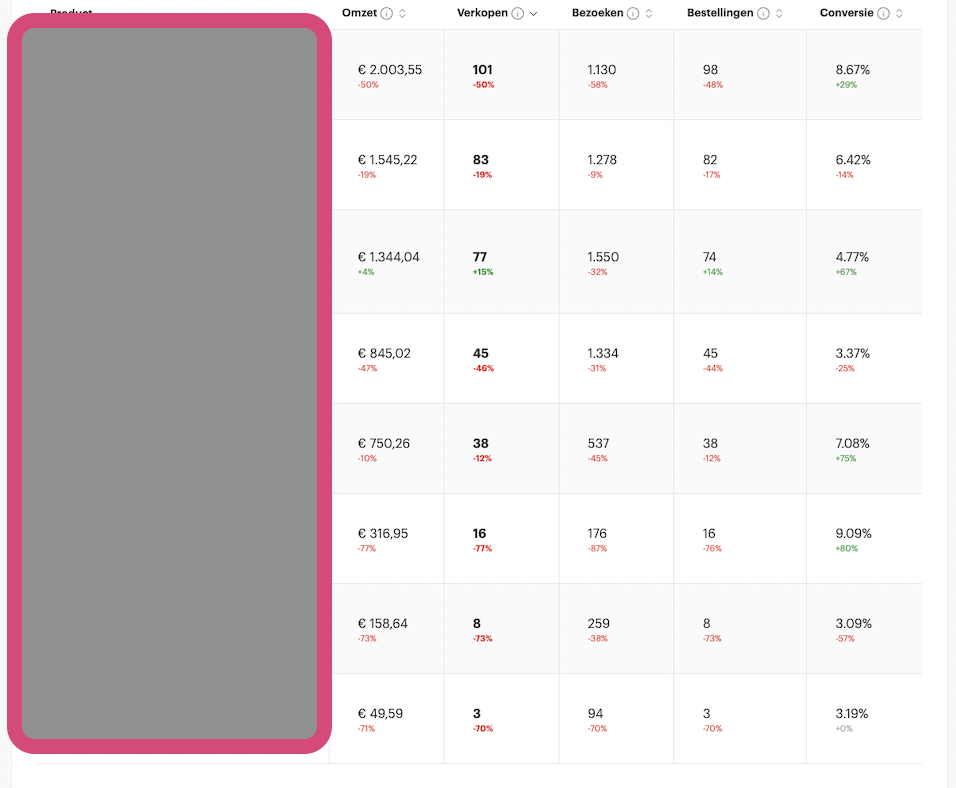Click the 82 bestellingen value
Image resolution: width=956 pixels, height=788 pixels.
[x=710, y=160]
